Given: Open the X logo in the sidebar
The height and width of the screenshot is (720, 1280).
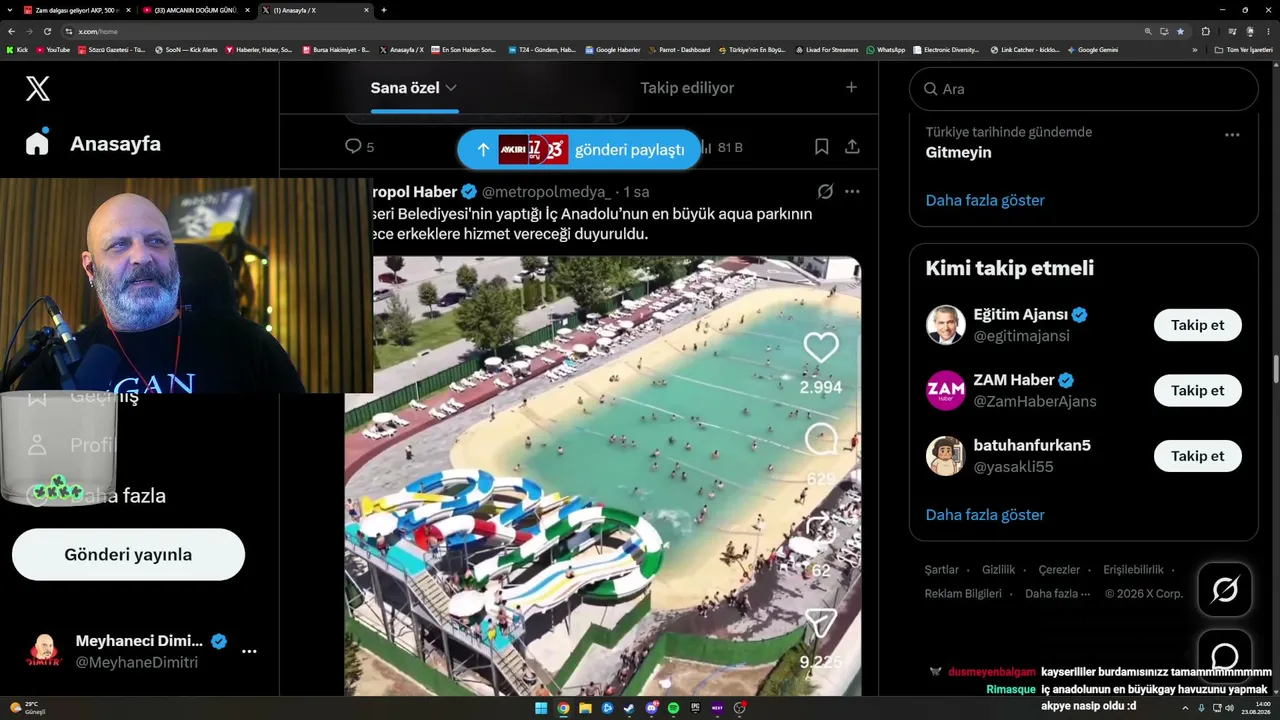Looking at the screenshot, I should (x=37, y=89).
